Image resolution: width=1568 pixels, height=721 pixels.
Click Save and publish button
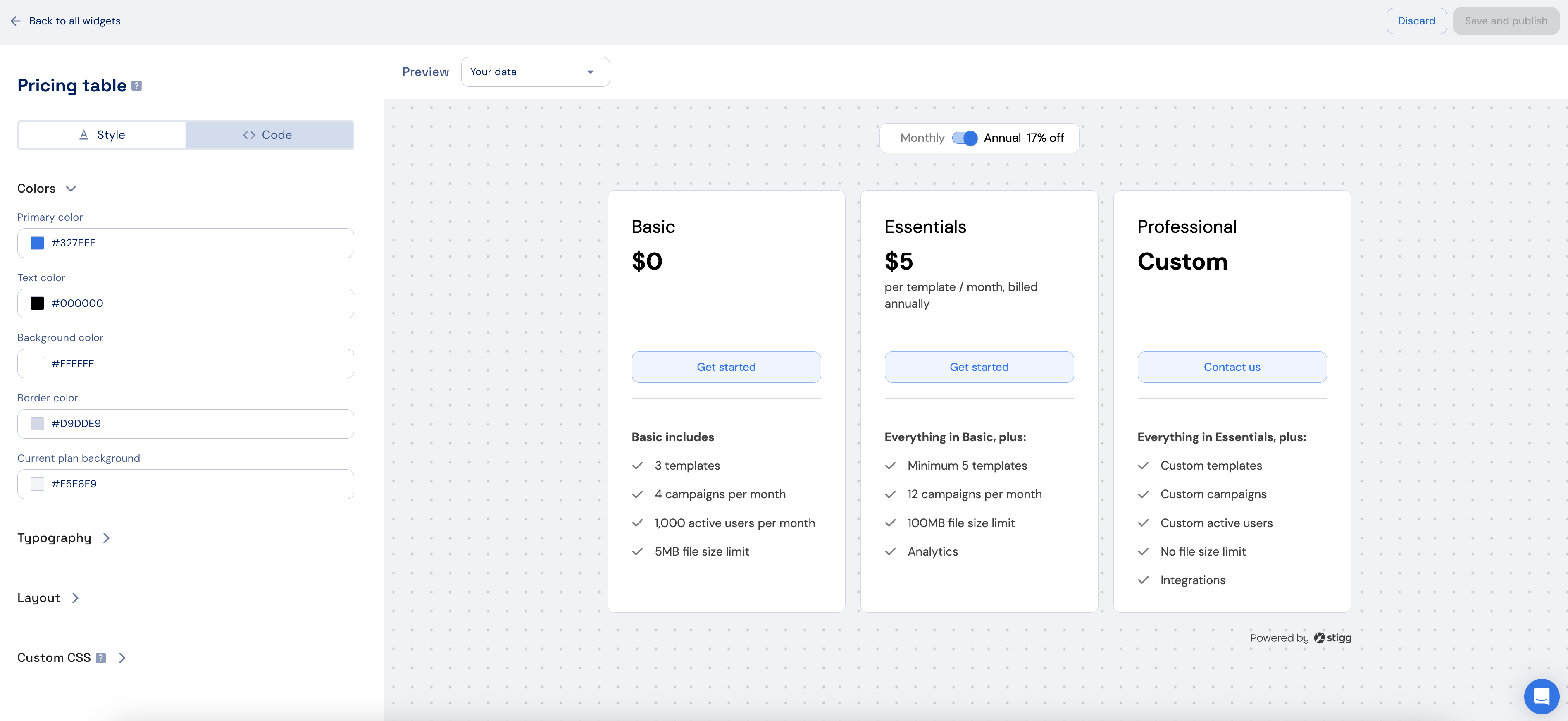(1506, 21)
